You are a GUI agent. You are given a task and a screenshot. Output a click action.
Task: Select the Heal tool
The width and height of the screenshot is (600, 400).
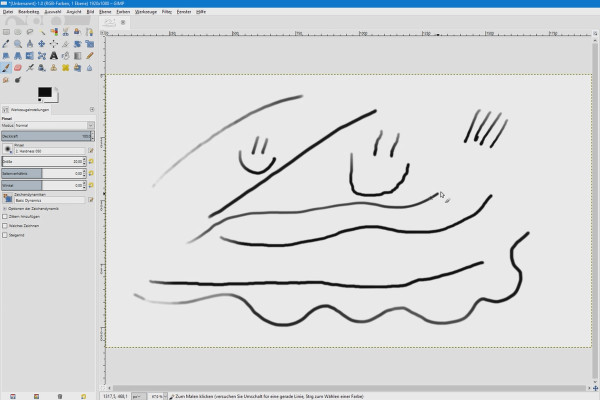pyautogui.click(x=65, y=68)
